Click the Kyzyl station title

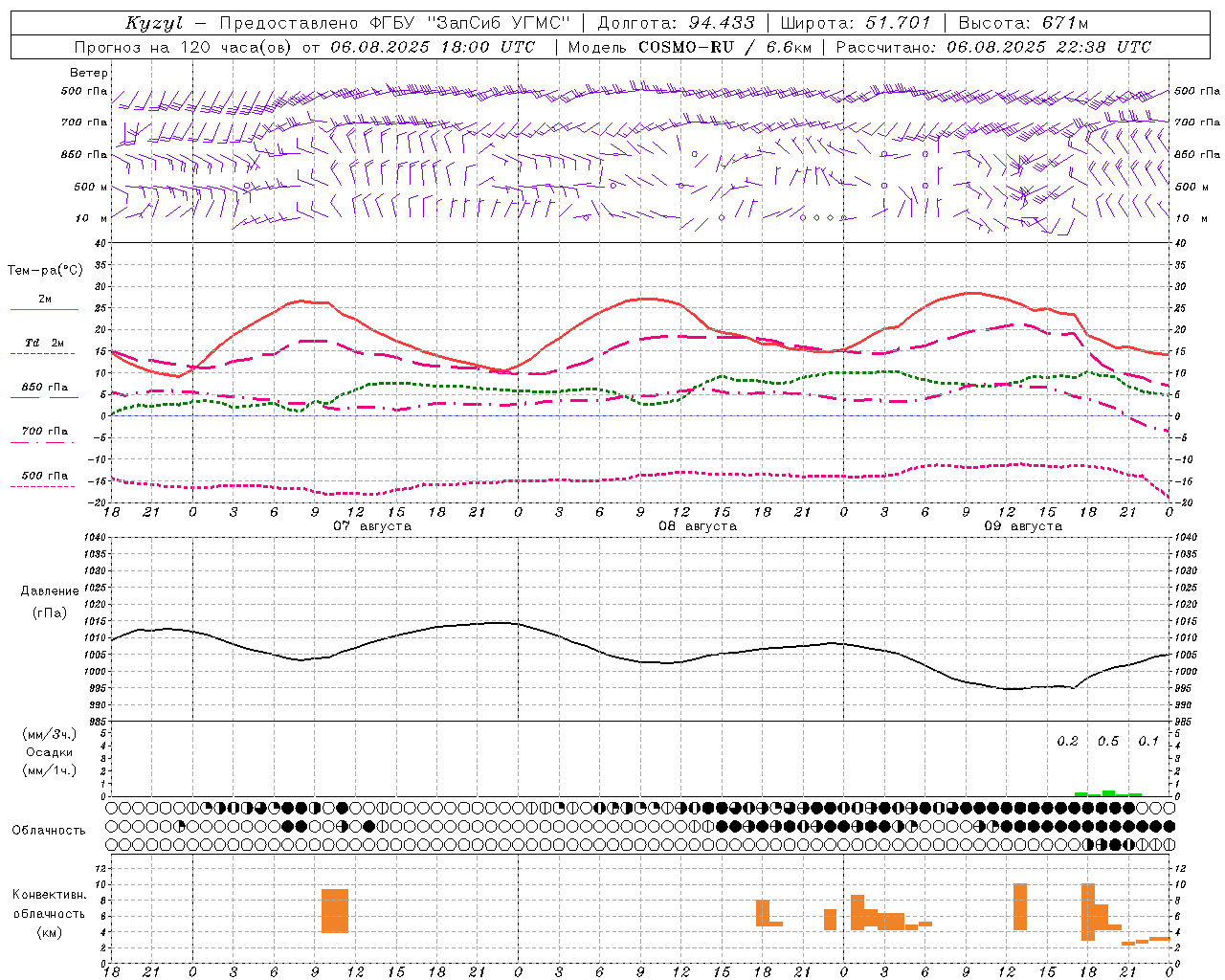[x=154, y=23]
